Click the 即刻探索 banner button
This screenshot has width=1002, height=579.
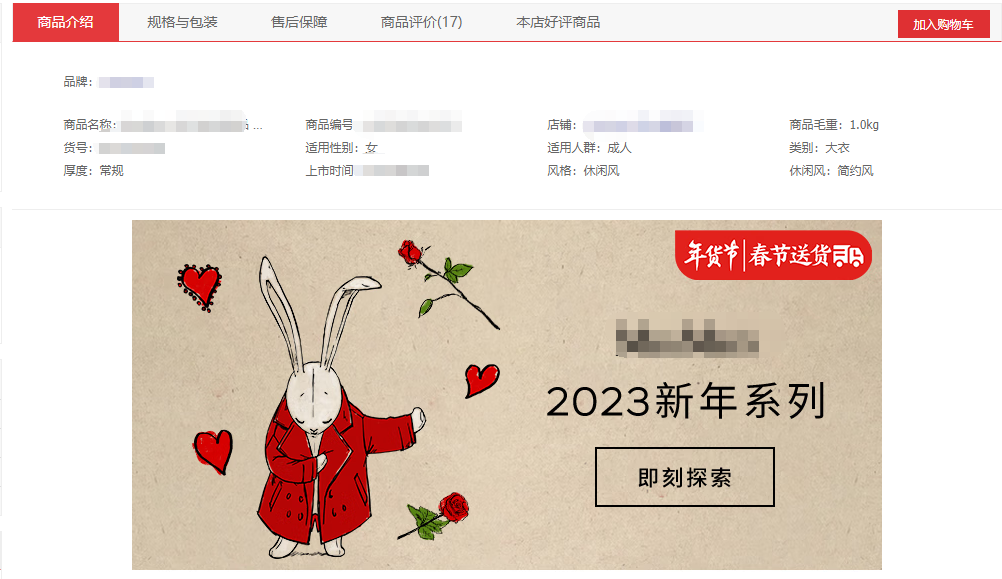point(684,477)
